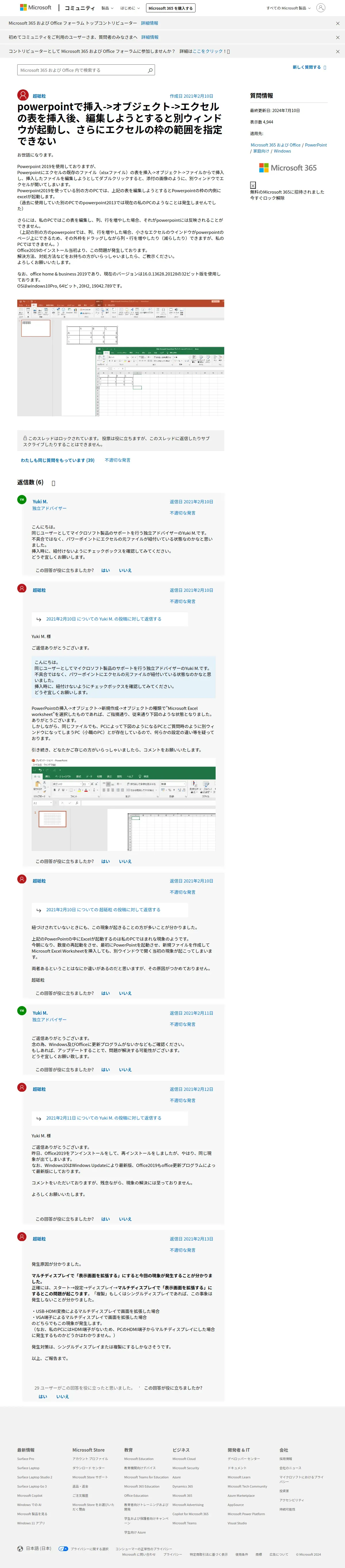Click the broken image icon above 無料のMicrosoft 365

pyautogui.click(x=253, y=184)
